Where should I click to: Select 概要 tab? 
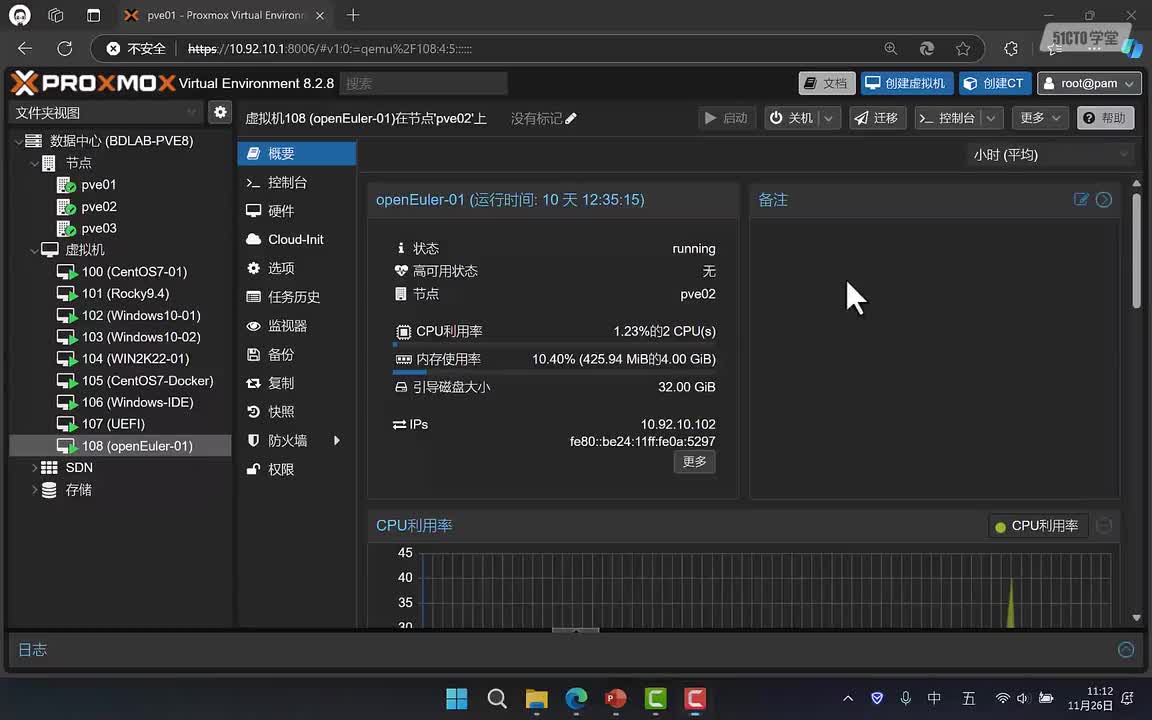click(296, 154)
